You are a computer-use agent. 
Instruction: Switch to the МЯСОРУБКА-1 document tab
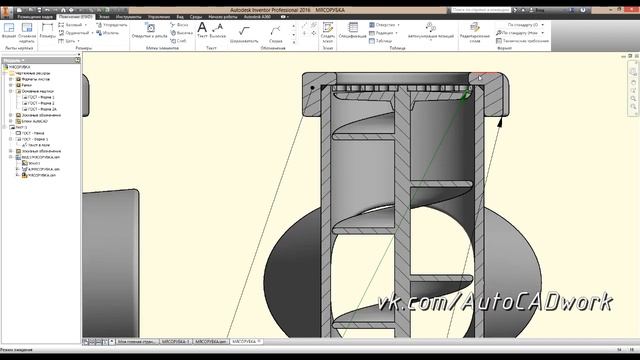(x=176, y=342)
